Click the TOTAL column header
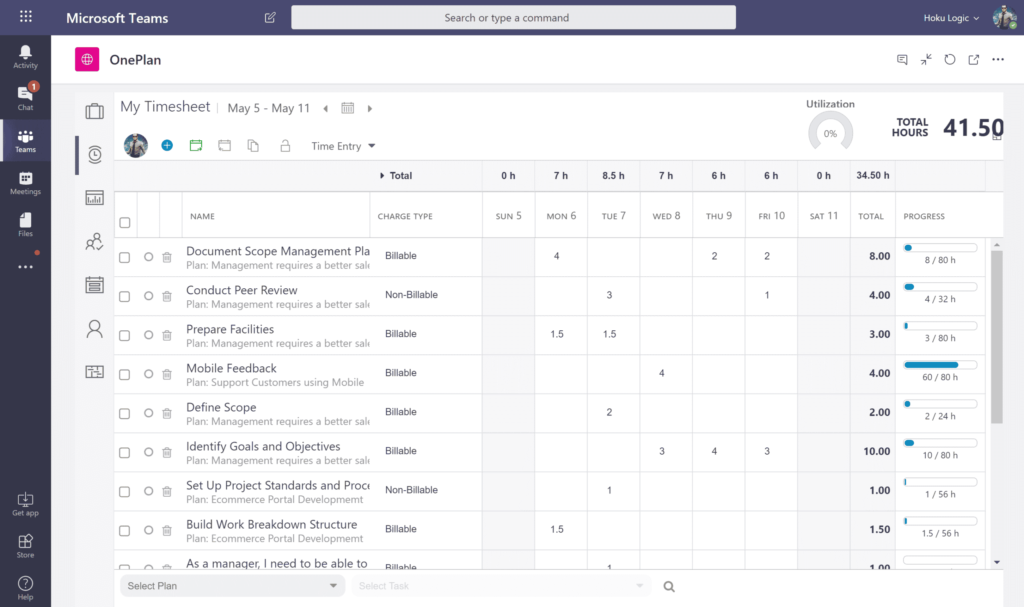1024x607 pixels. [x=871, y=216]
